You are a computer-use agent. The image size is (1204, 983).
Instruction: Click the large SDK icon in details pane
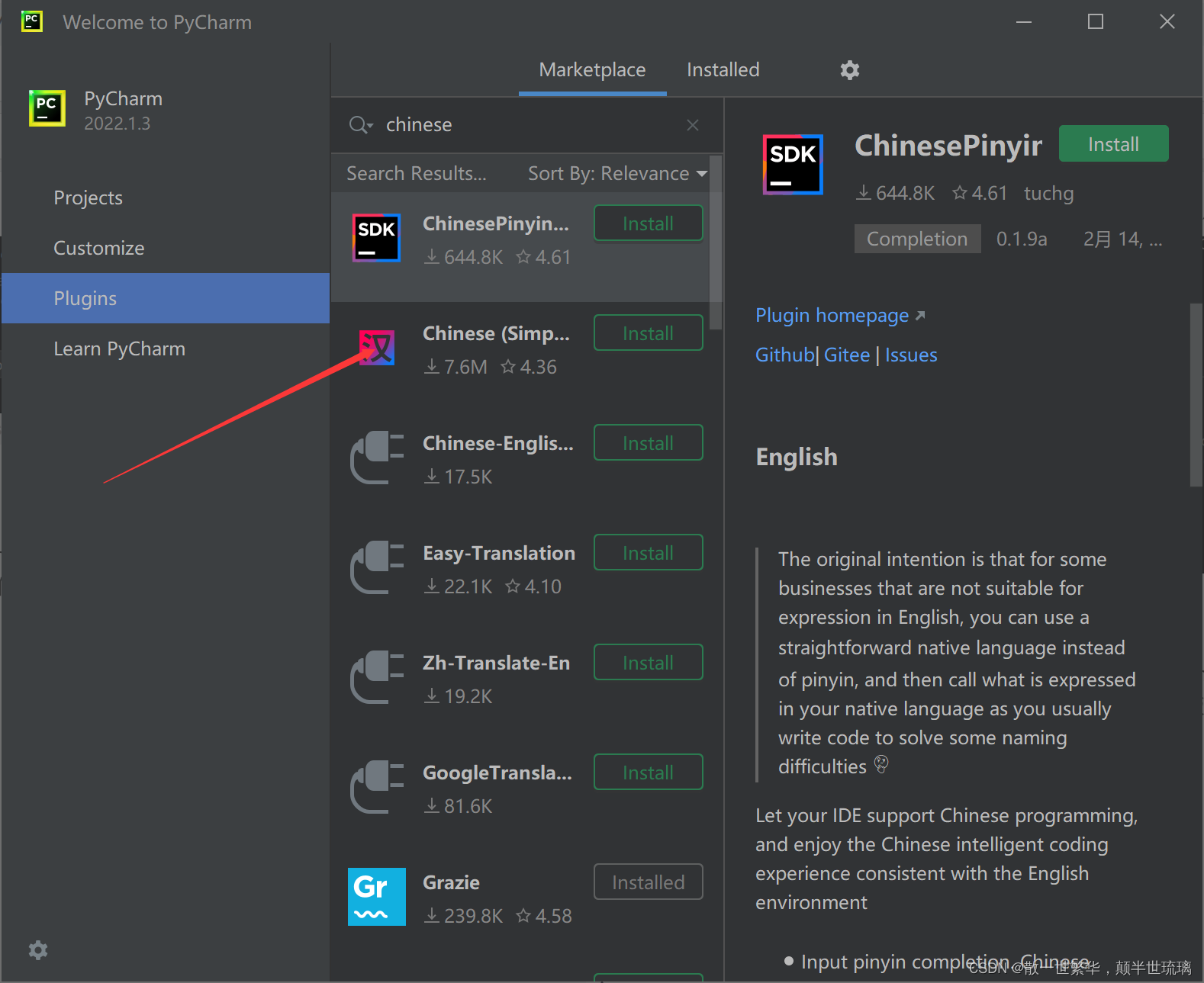[793, 164]
